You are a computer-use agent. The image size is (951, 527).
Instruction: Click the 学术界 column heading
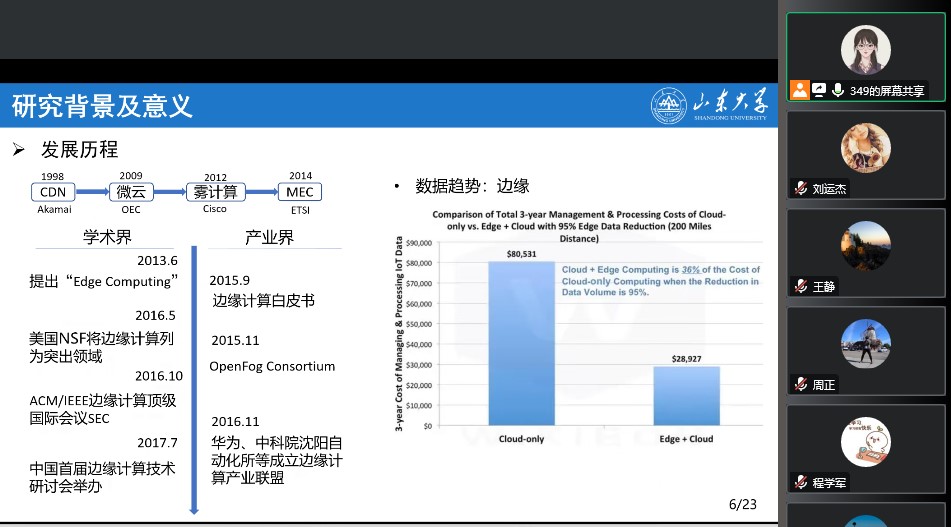click(x=107, y=237)
